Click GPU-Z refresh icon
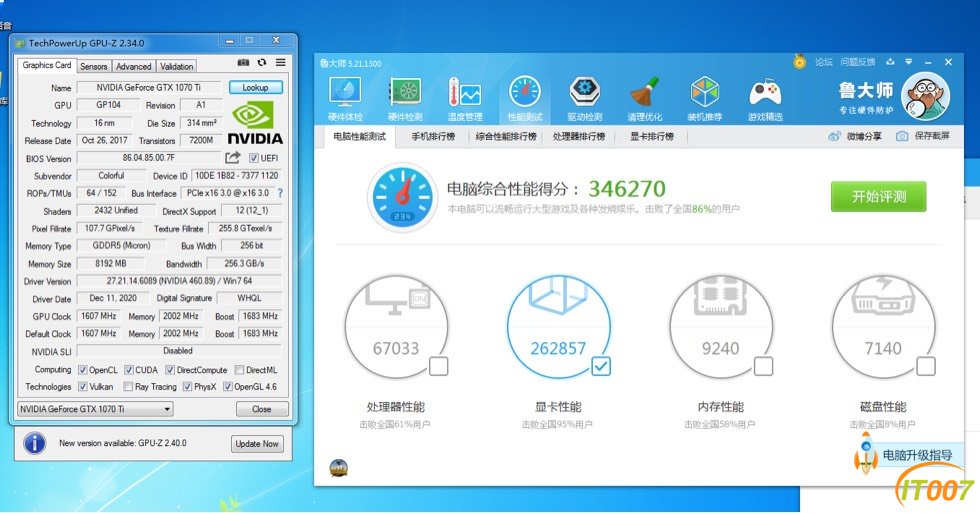Viewport: 980px width, 513px height. tap(262, 62)
